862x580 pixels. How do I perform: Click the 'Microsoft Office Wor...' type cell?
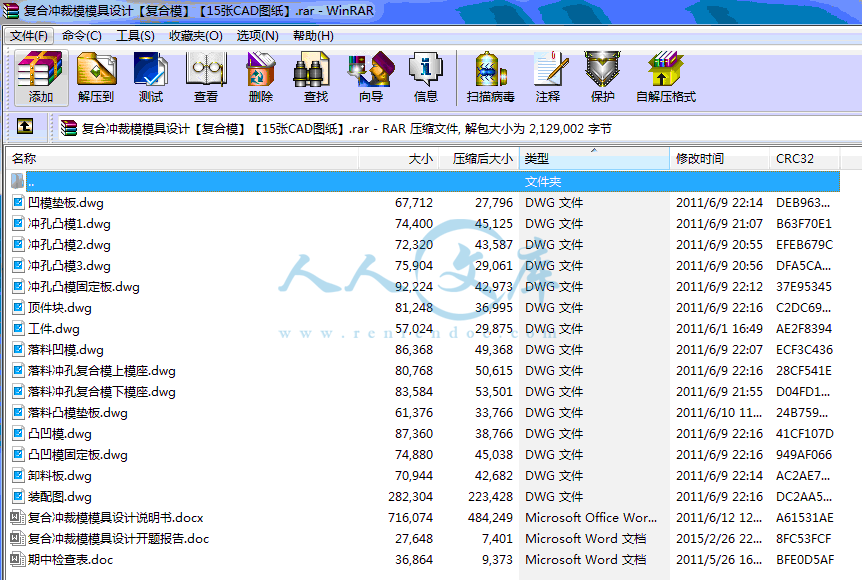(x=591, y=517)
